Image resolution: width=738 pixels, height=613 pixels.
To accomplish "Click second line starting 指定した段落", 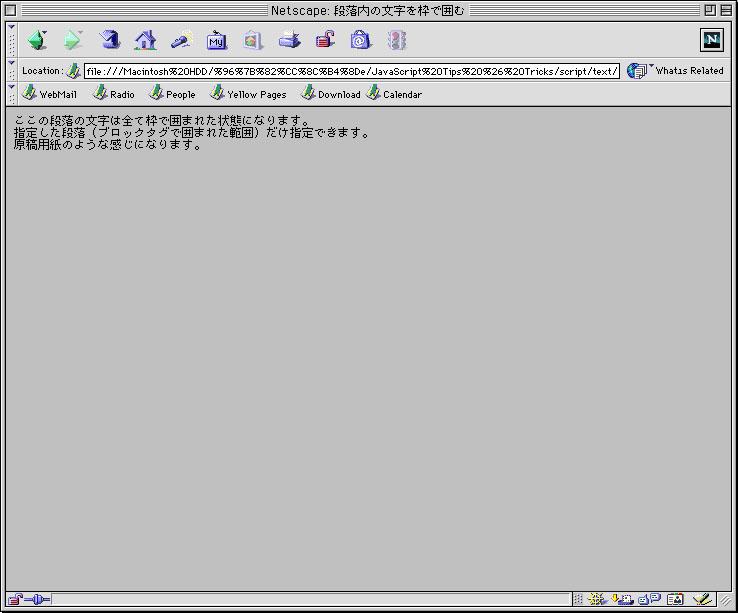I will [191, 132].
